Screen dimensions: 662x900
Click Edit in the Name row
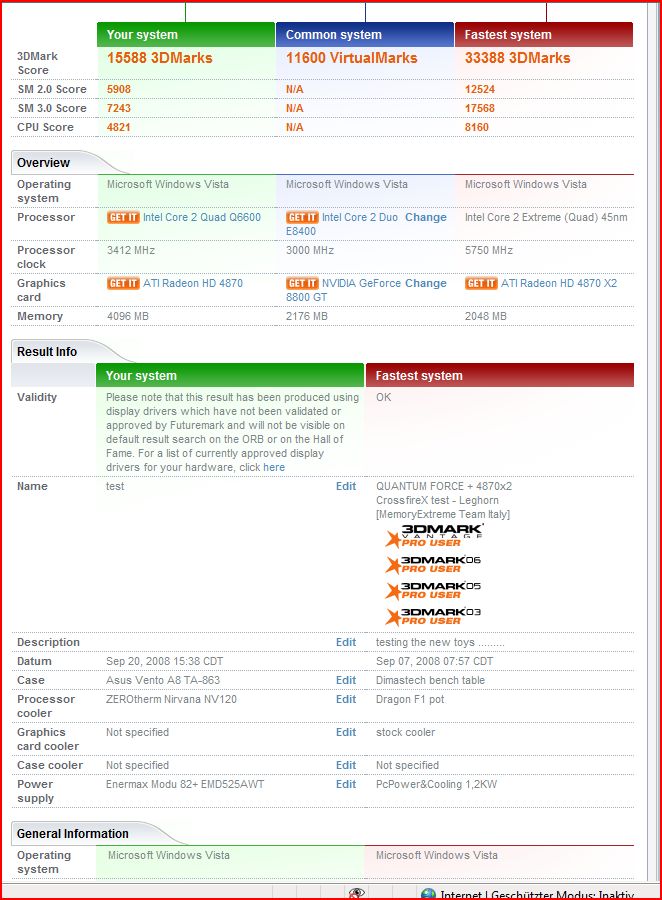pos(346,486)
